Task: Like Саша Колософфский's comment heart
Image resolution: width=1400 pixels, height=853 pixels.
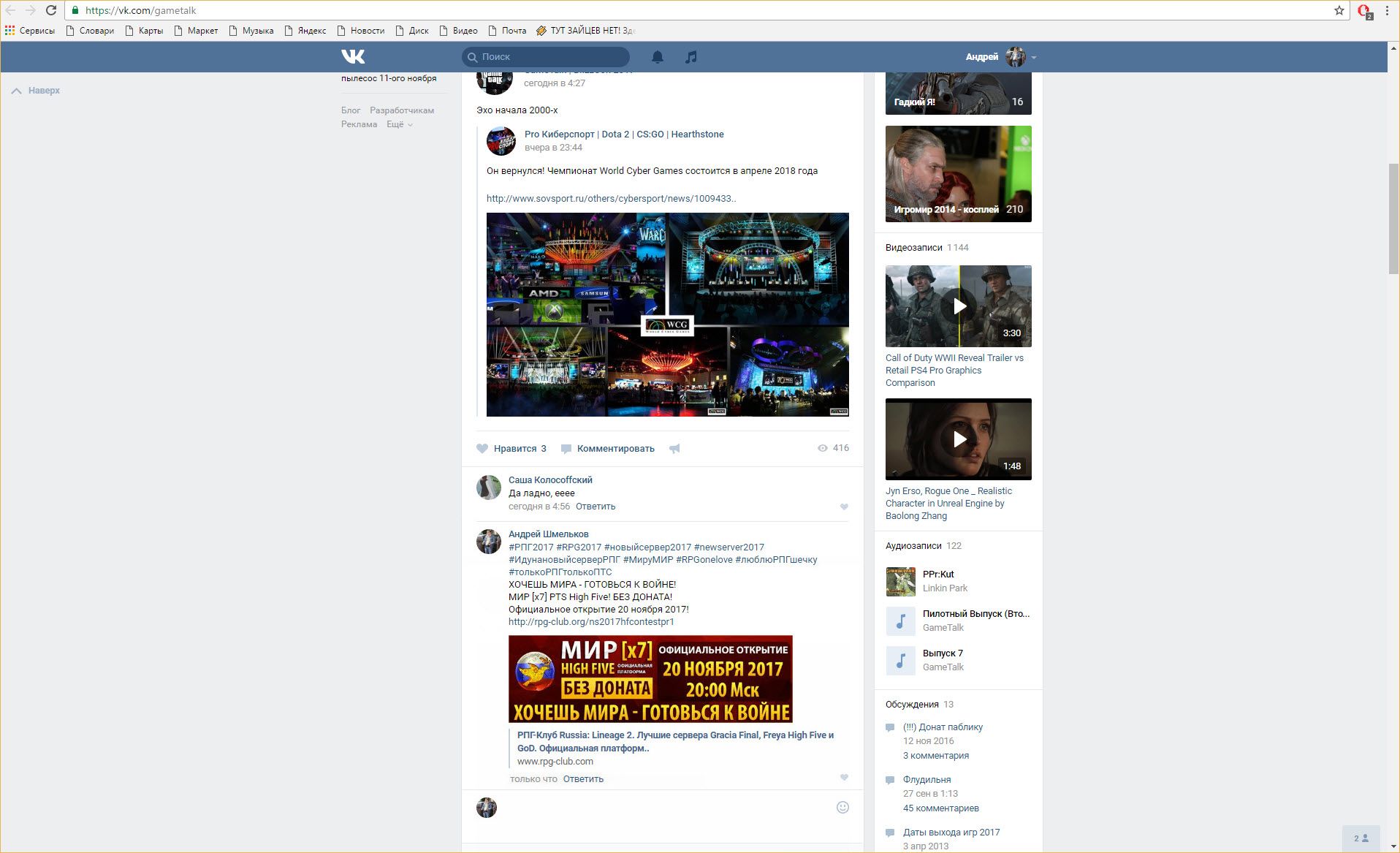Action: (844, 507)
